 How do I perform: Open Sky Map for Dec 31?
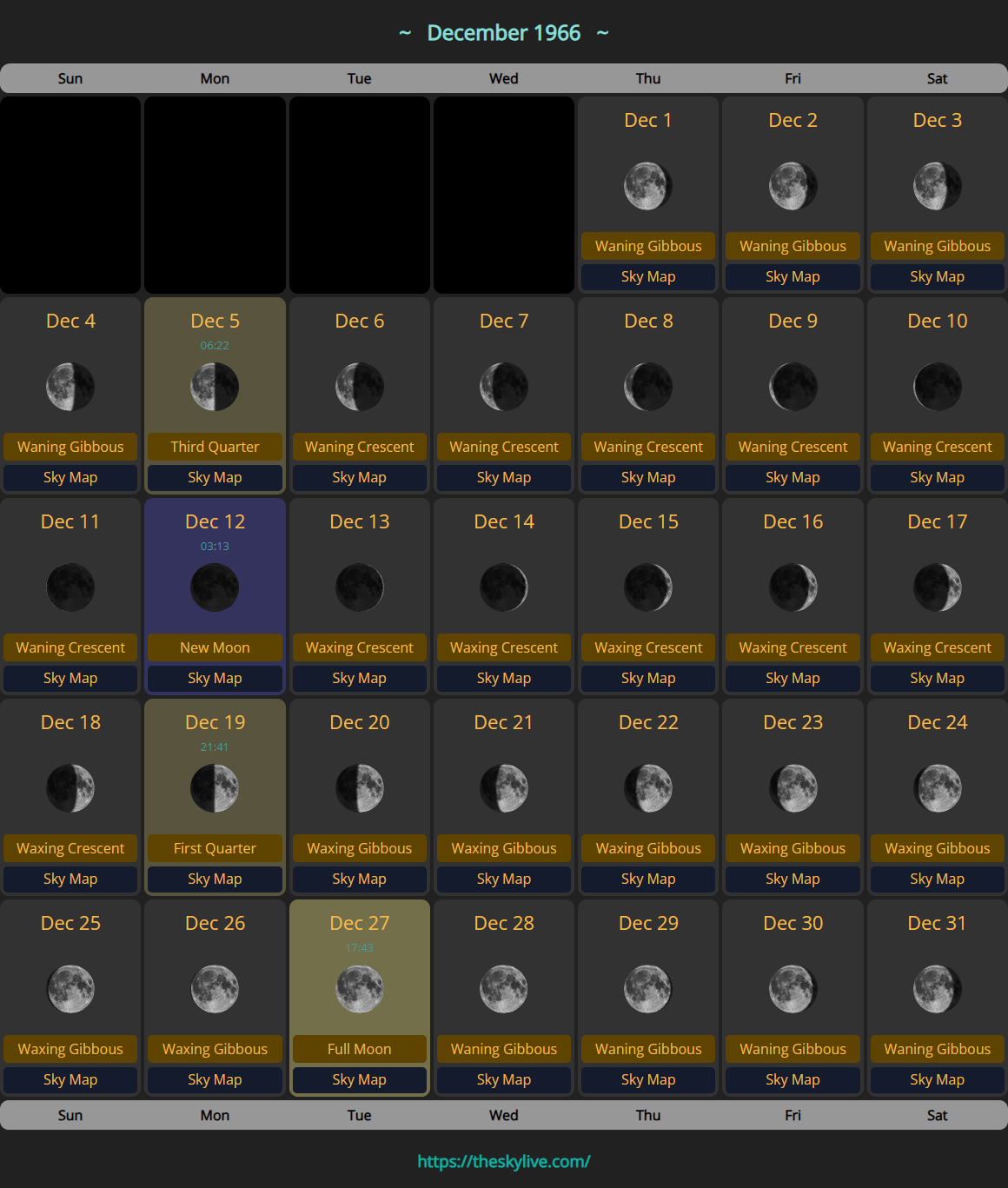[938, 1079]
